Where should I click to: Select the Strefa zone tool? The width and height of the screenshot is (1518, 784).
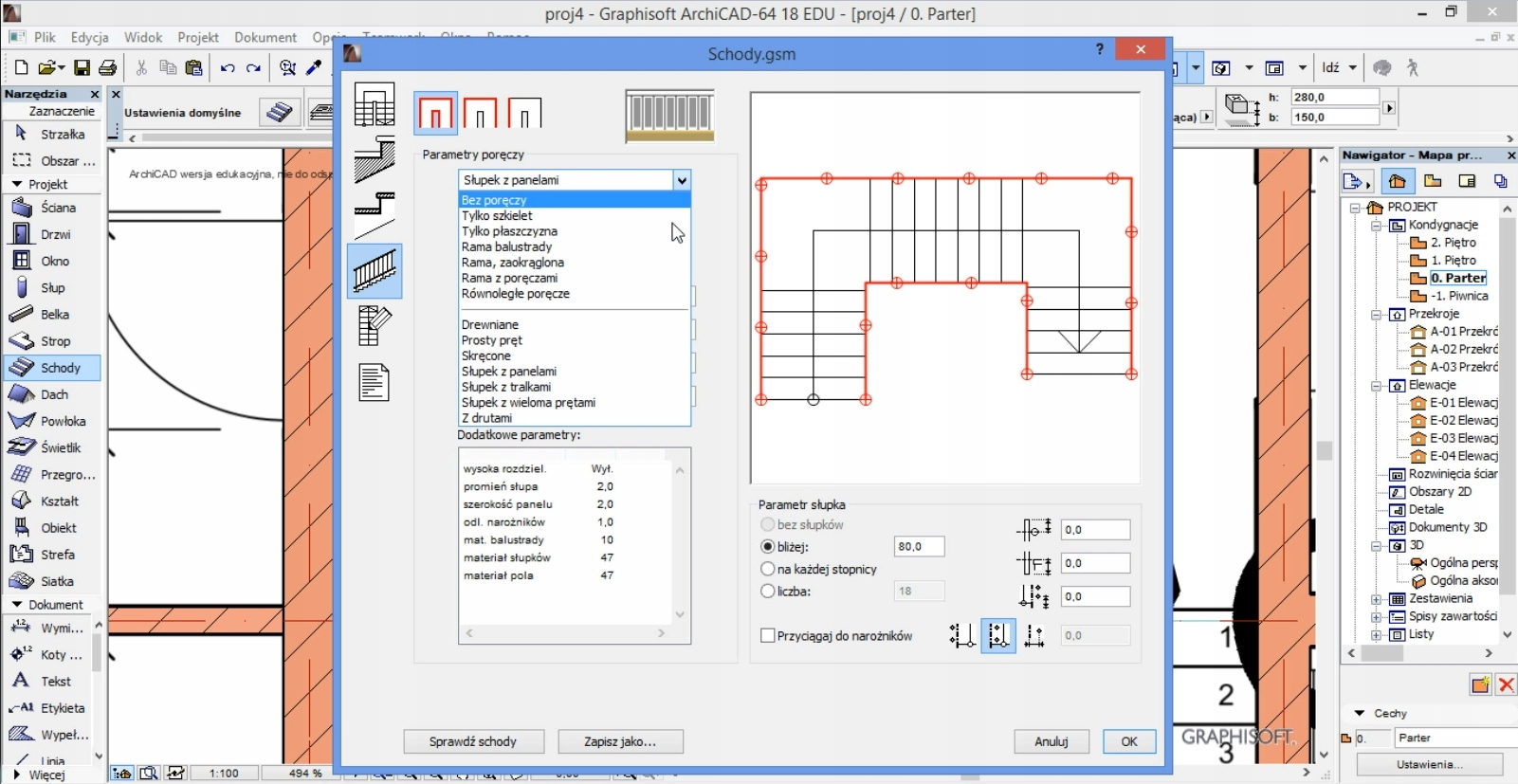[52, 555]
